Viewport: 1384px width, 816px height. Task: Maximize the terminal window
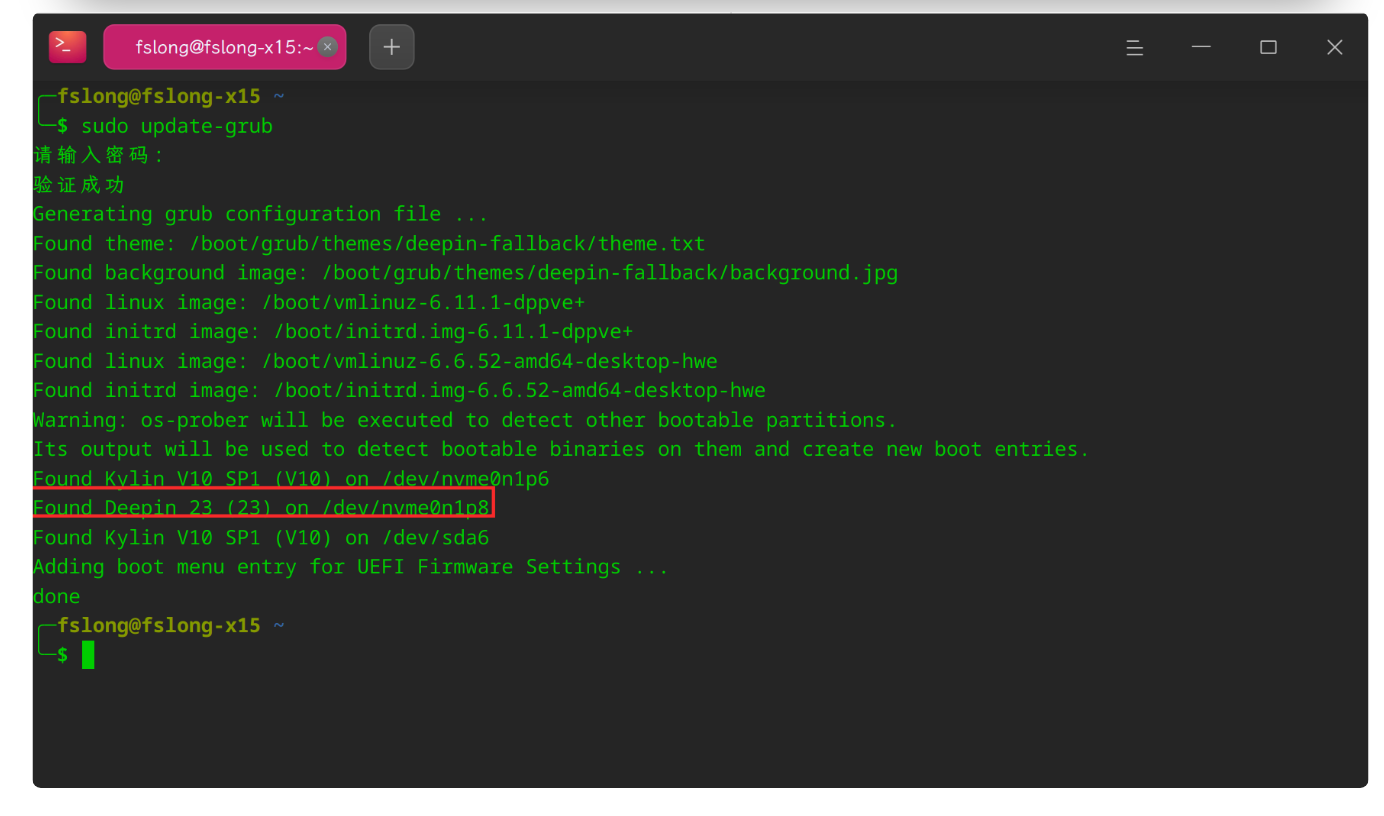(1268, 47)
